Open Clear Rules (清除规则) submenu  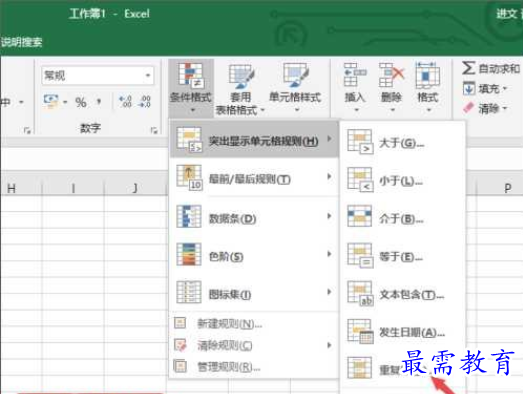pyautogui.click(x=254, y=345)
